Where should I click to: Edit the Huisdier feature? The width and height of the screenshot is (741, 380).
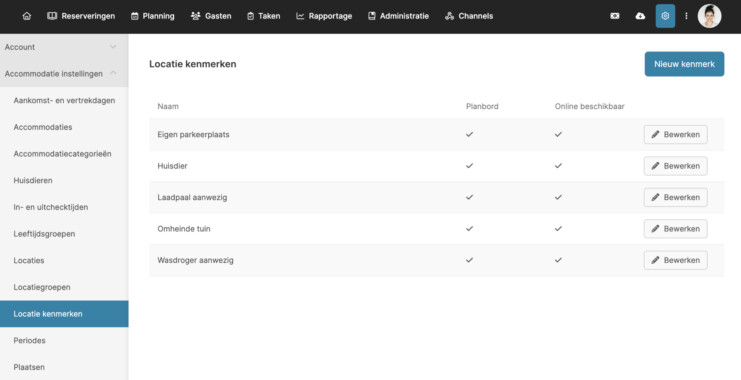[675, 166]
